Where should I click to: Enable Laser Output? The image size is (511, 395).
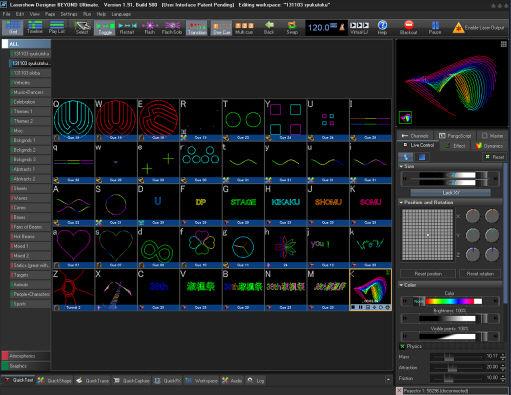[478, 28]
